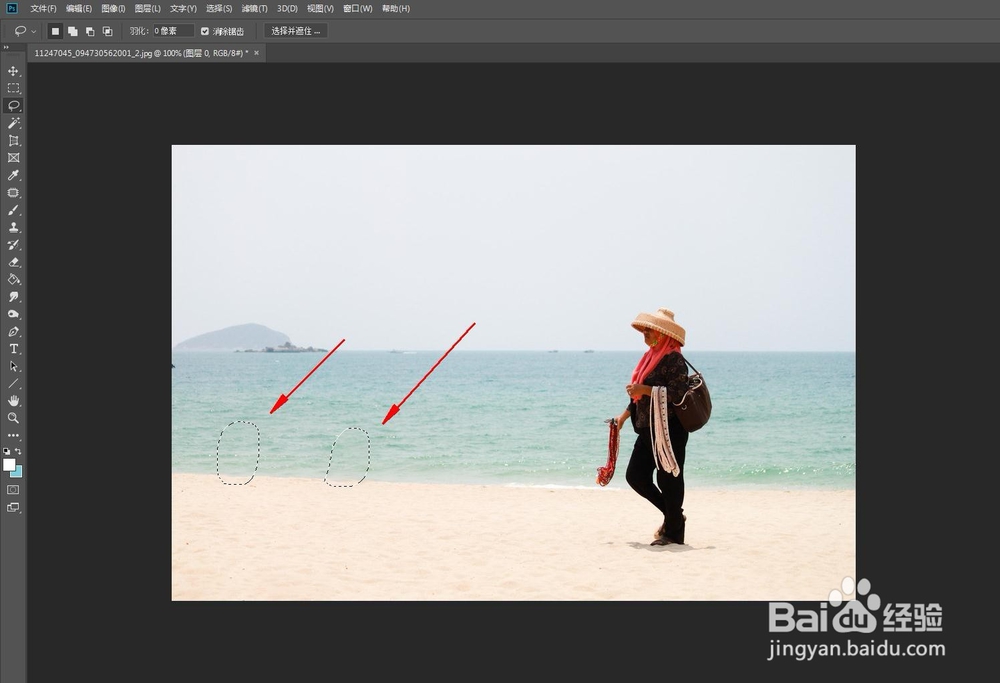Image resolution: width=1000 pixels, height=683 pixels.
Task: Select the Move tool
Action: [13, 71]
